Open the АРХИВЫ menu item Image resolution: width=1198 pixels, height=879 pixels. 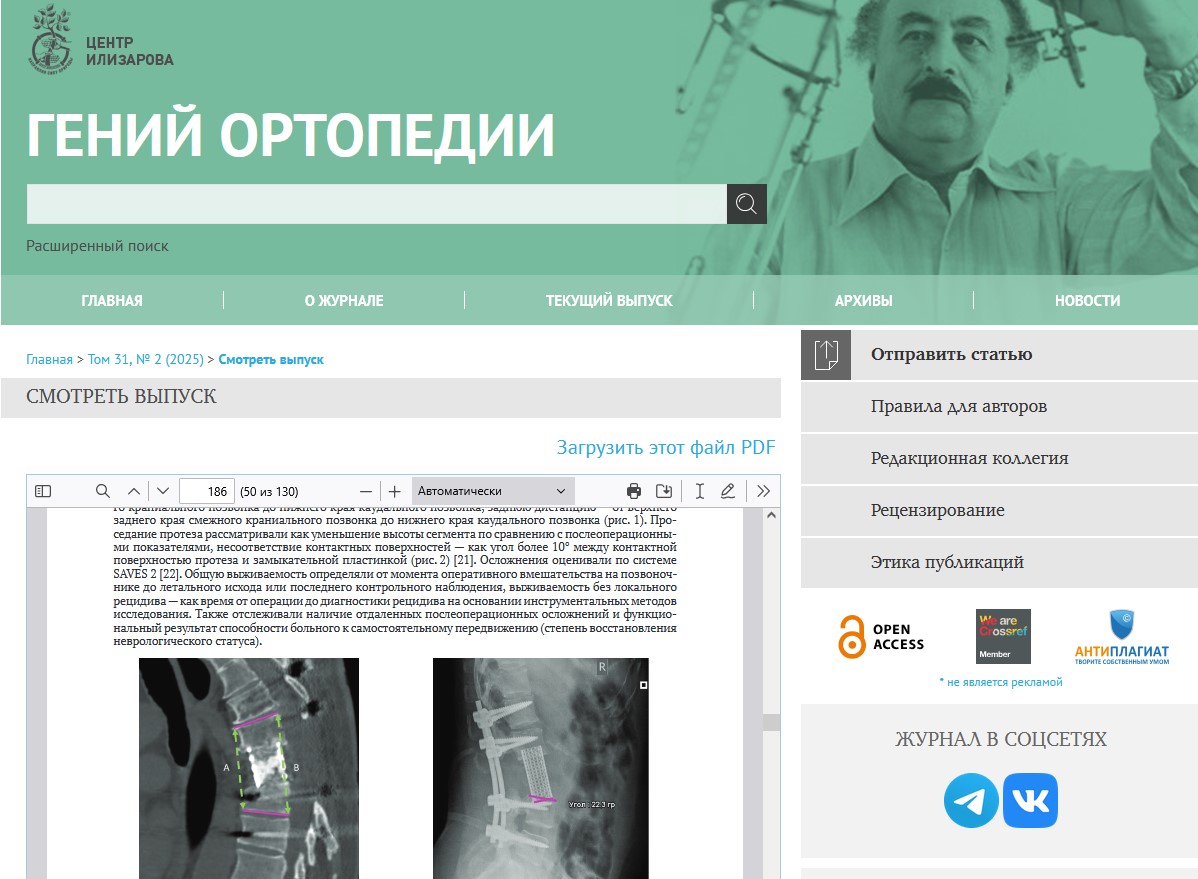click(863, 300)
